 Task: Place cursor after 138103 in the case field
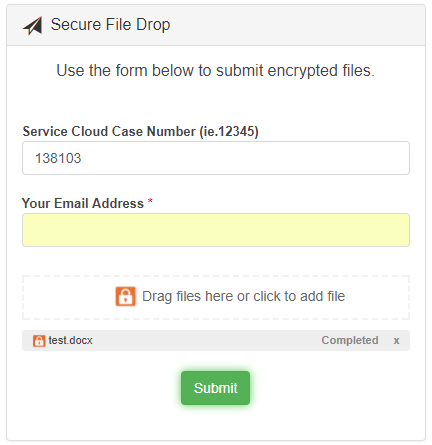[83, 158]
